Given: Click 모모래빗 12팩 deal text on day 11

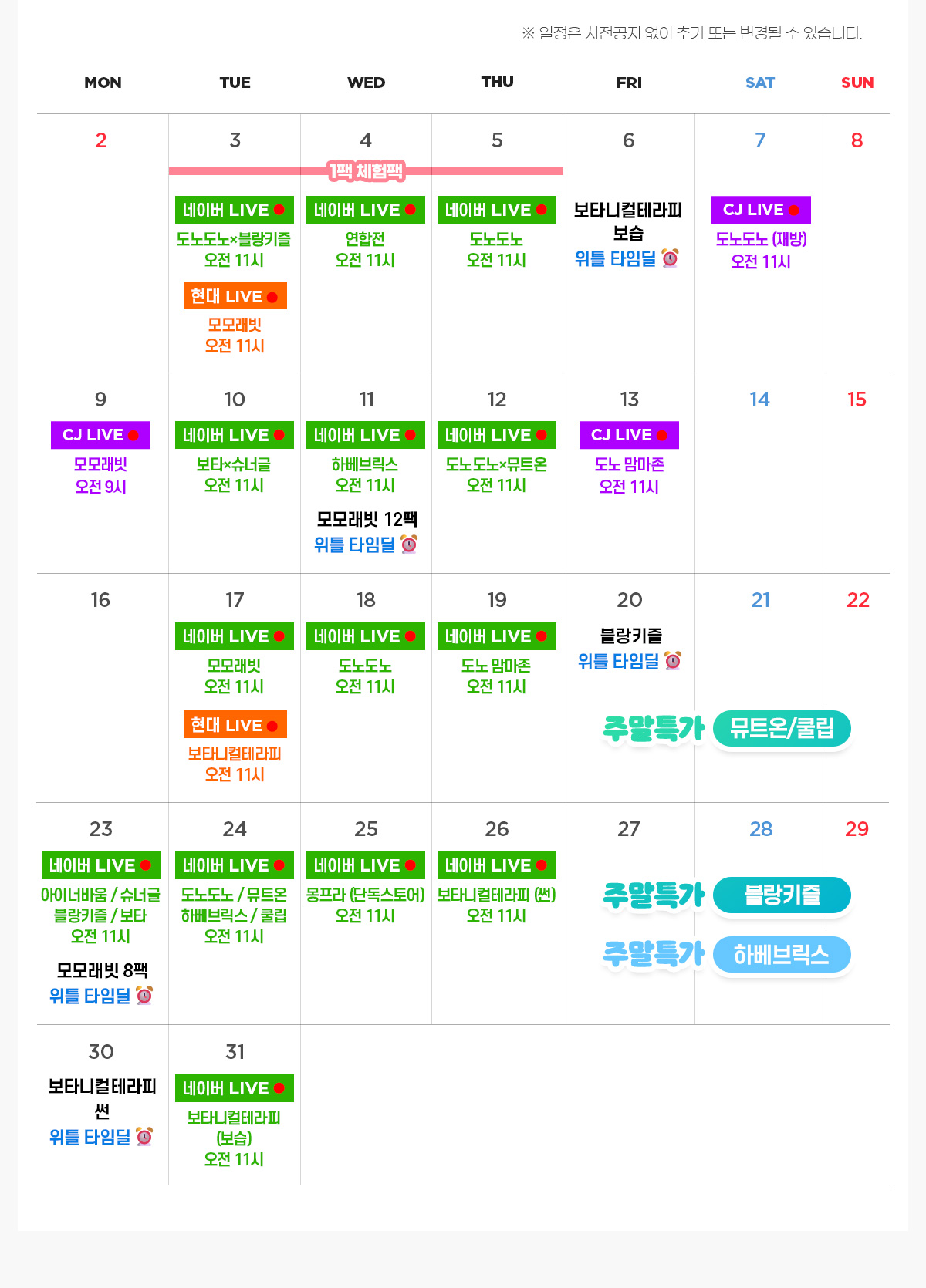Looking at the screenshot, I should [x=367, y=520].
